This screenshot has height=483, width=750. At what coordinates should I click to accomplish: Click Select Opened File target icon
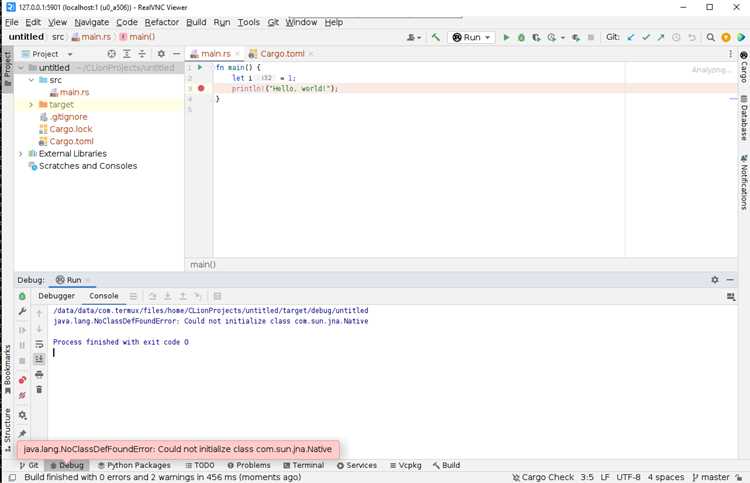tap(111, 54)
